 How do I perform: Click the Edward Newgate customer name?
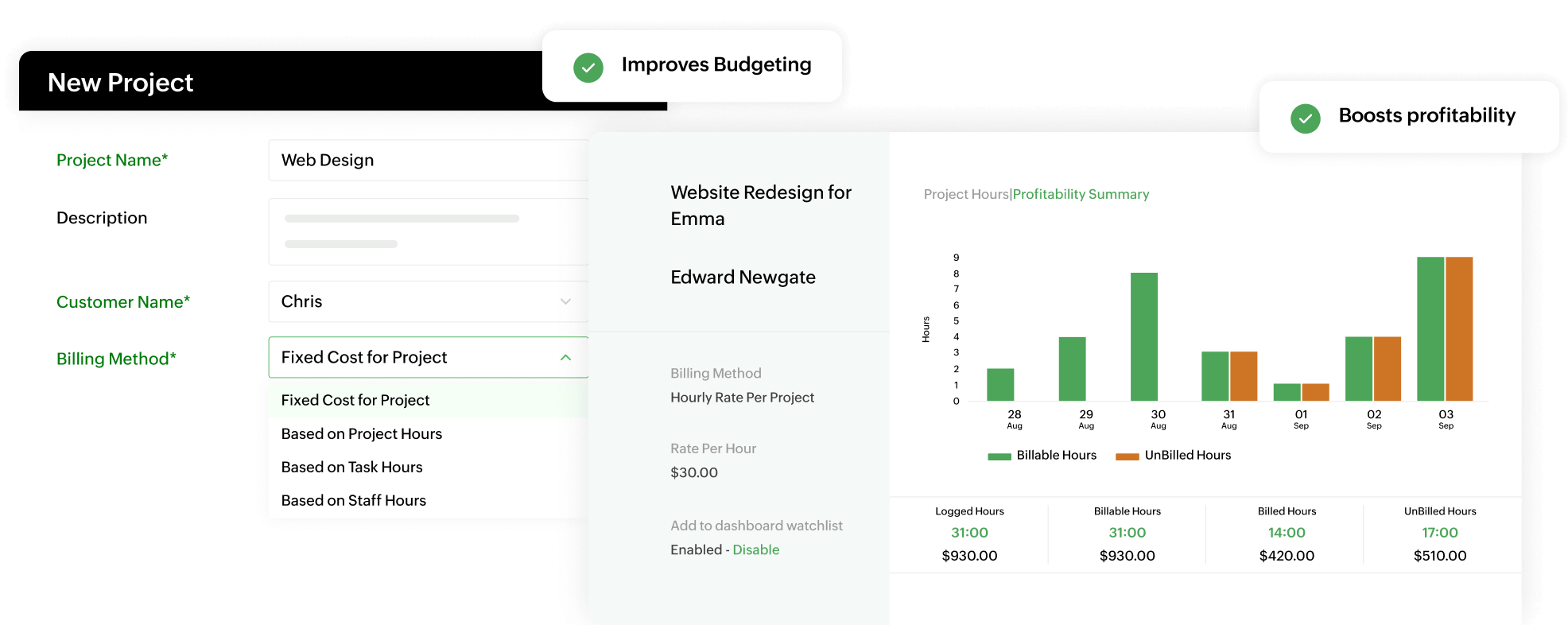(x=743, y=277)
